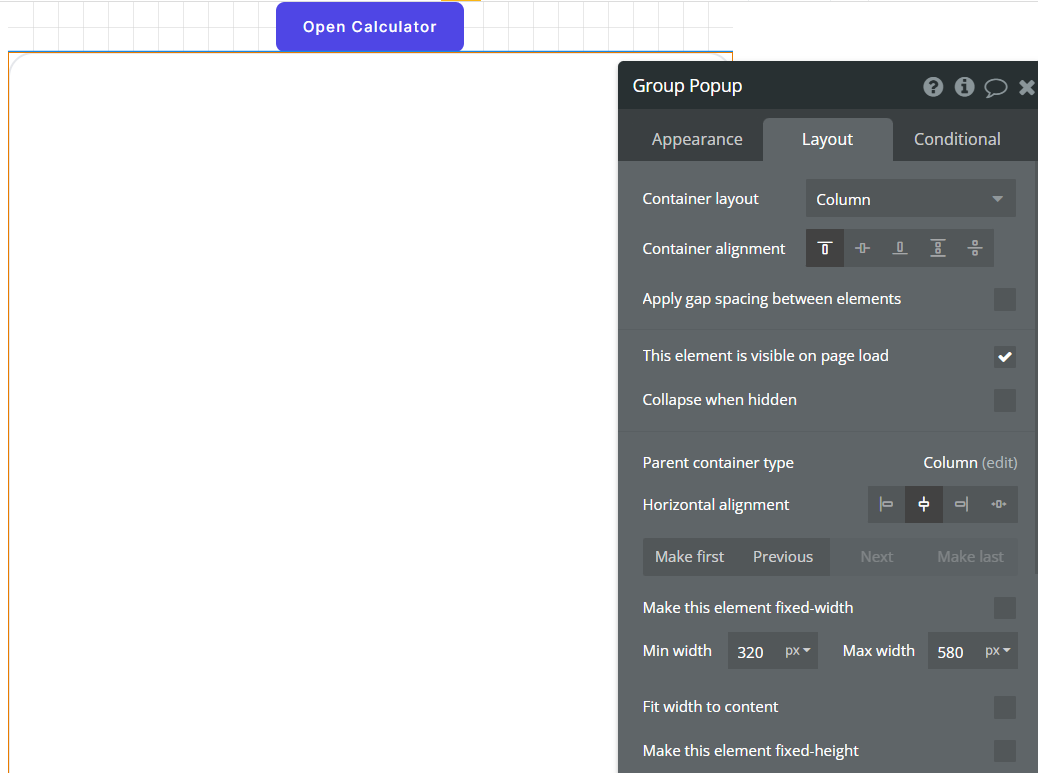
Task: Choose stretch horizontal alignment icon
Action: 998,504
